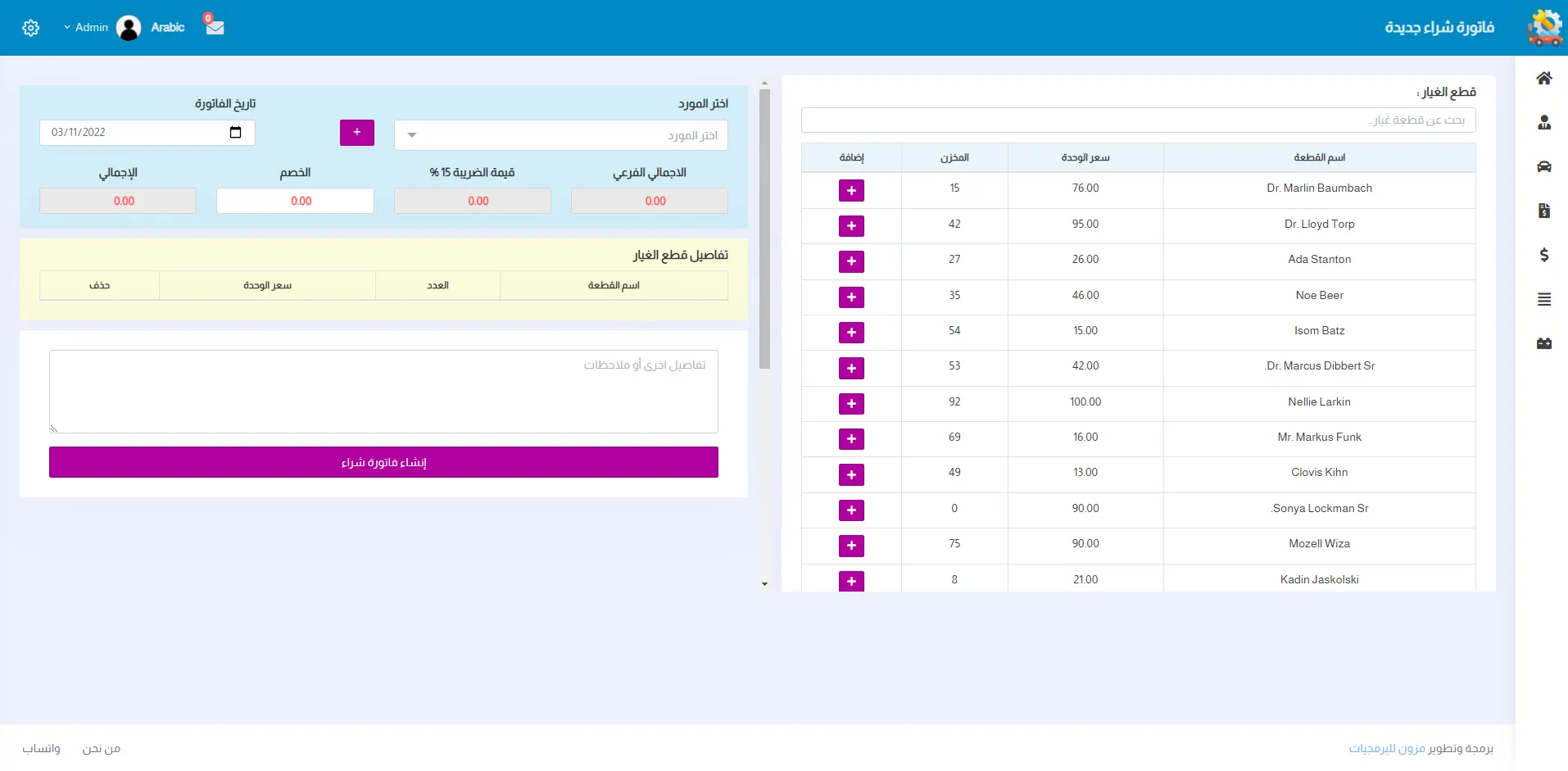This screenshot has width=1568, height=771.
Task: Click the create purchase invoice button
Action: click(383, 462)
